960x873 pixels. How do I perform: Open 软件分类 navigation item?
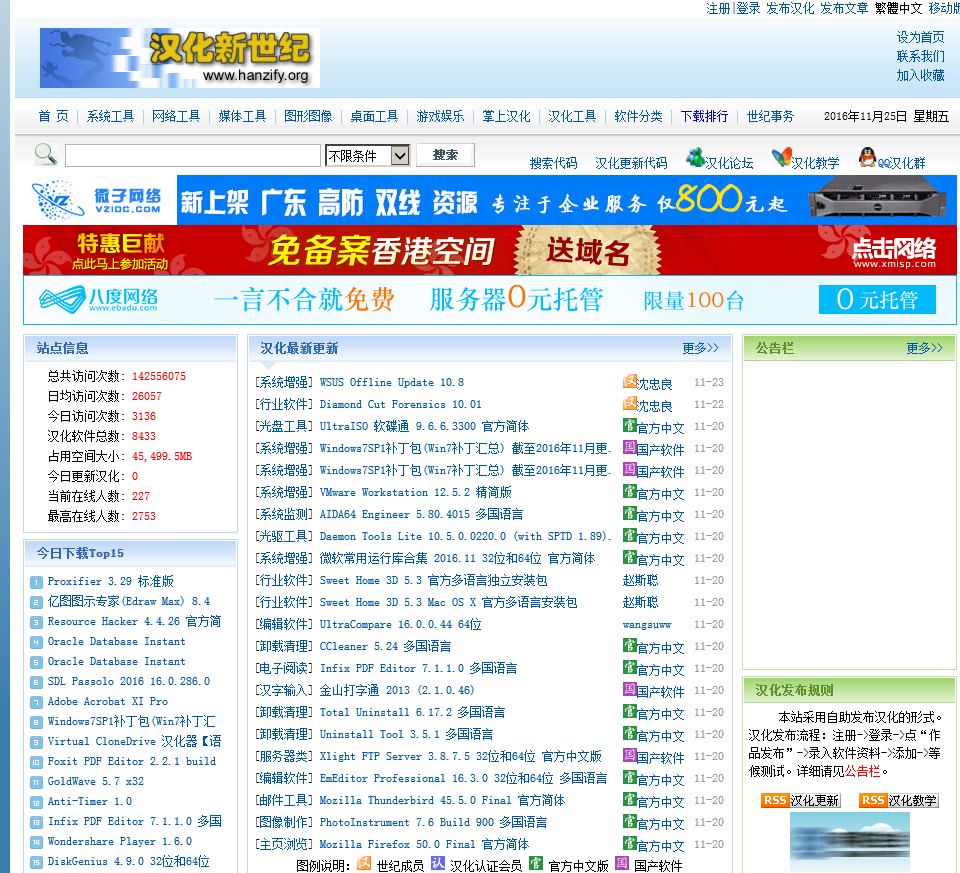(639, 116)
